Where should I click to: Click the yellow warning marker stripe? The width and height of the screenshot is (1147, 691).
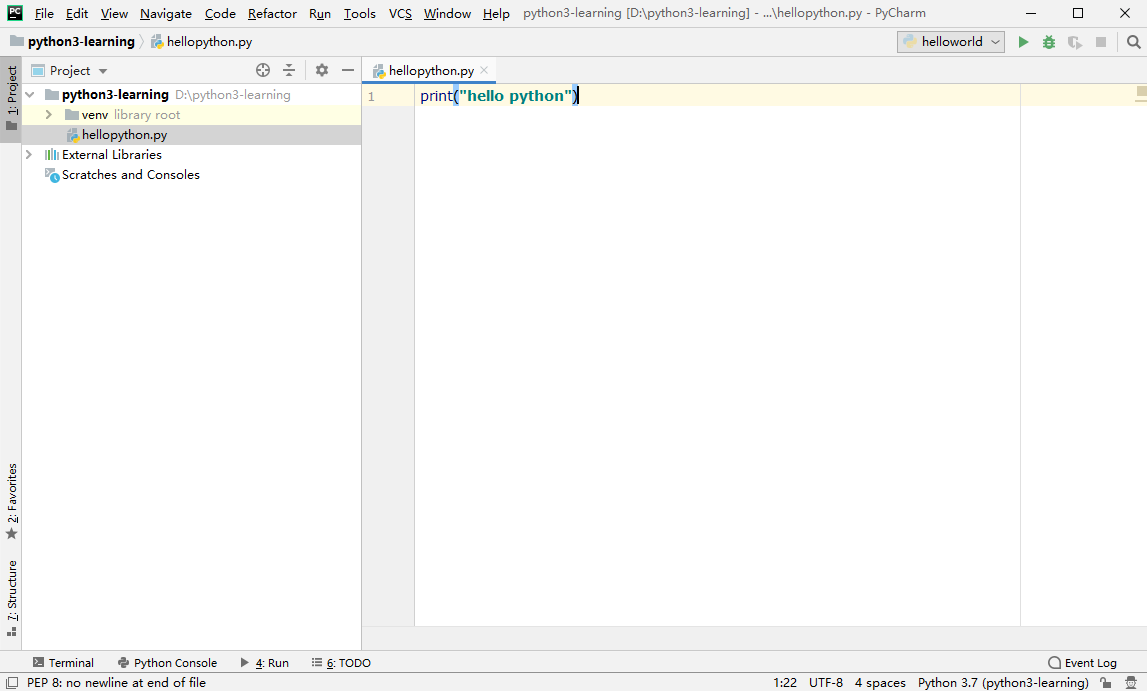pos(1141,92)
